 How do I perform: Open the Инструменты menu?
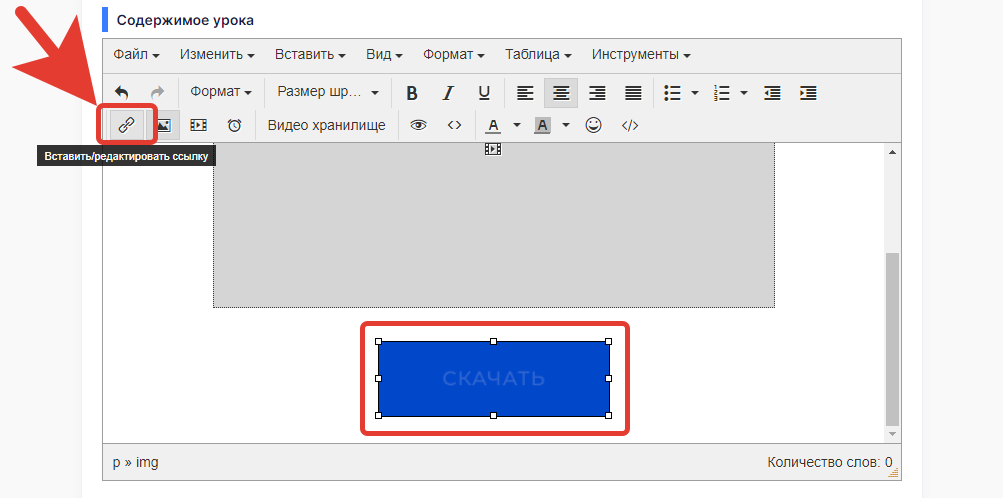click(641, 54)
